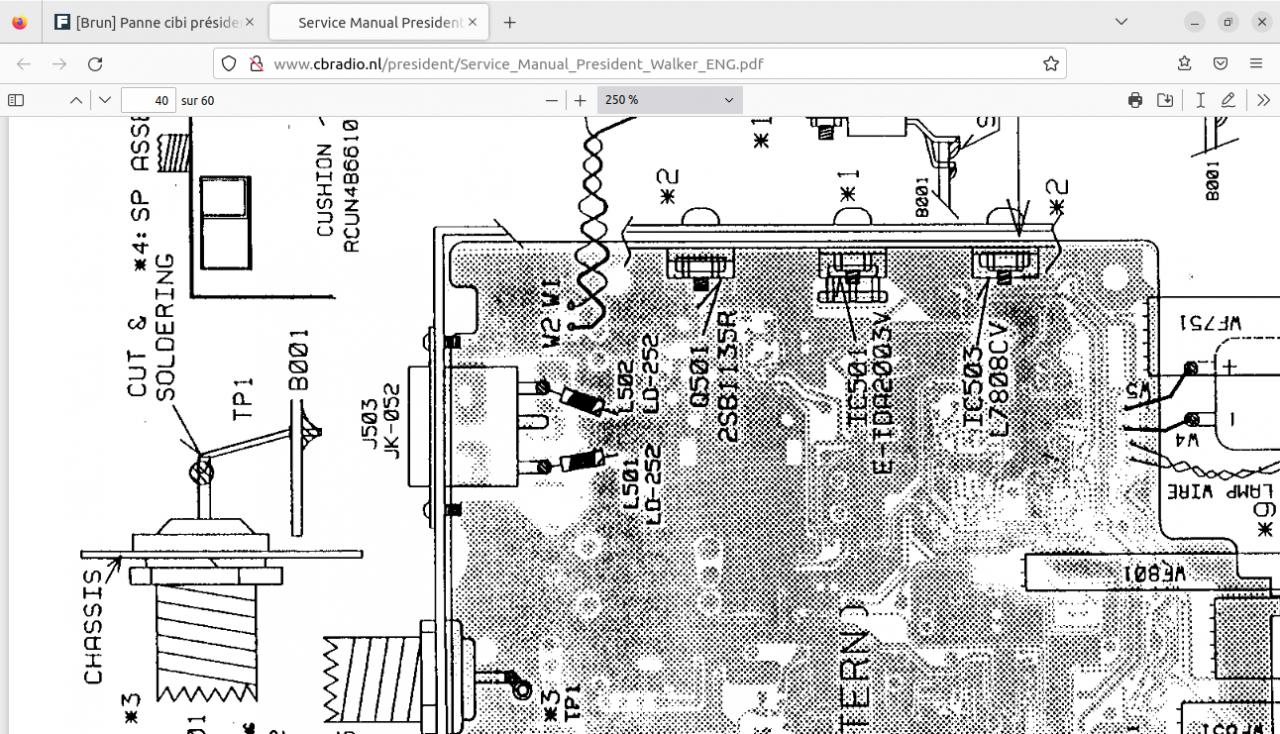Open the tracking protection shield panel
The width and height of the screenshot is (1280, 734).
click(x=229, y=64)
